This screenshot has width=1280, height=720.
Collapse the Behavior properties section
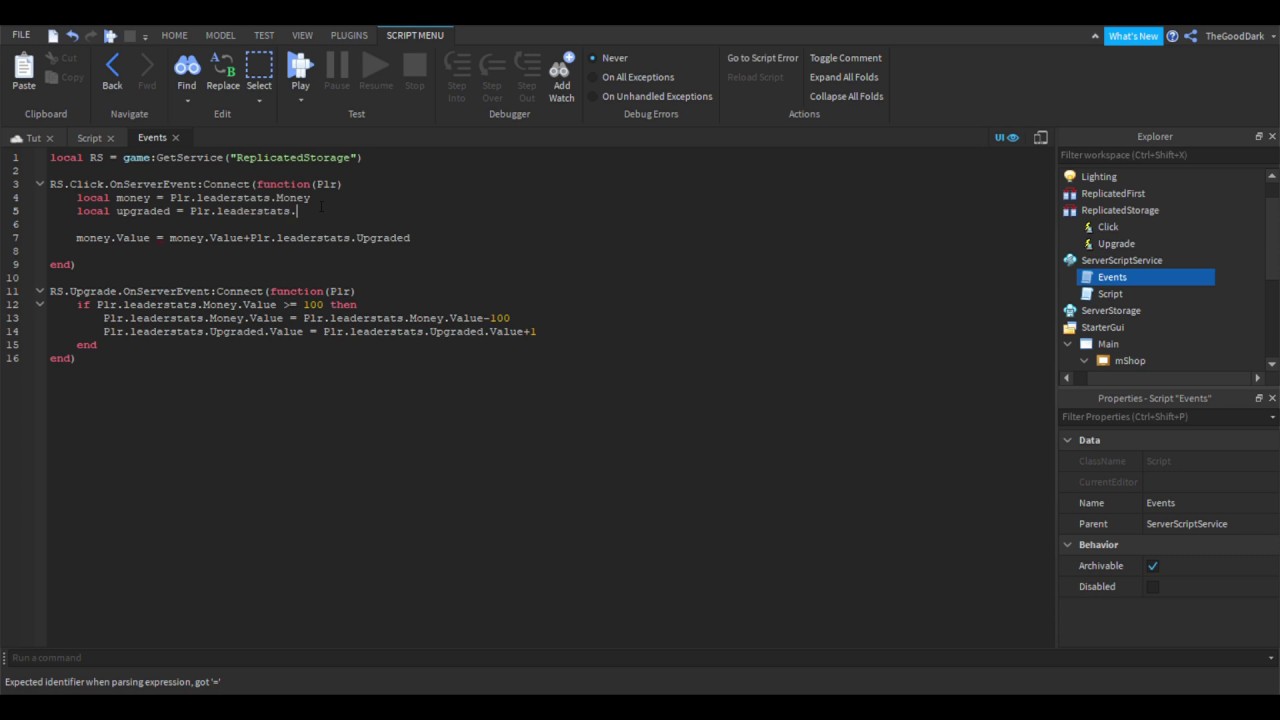pos(1067,545)
